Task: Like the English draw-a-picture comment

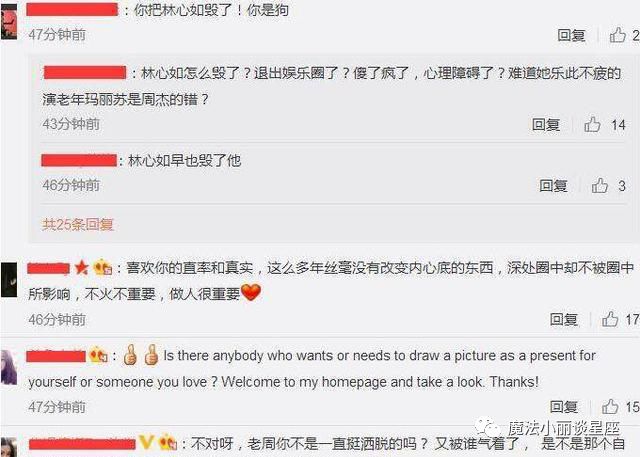Action: coord(610,406)
